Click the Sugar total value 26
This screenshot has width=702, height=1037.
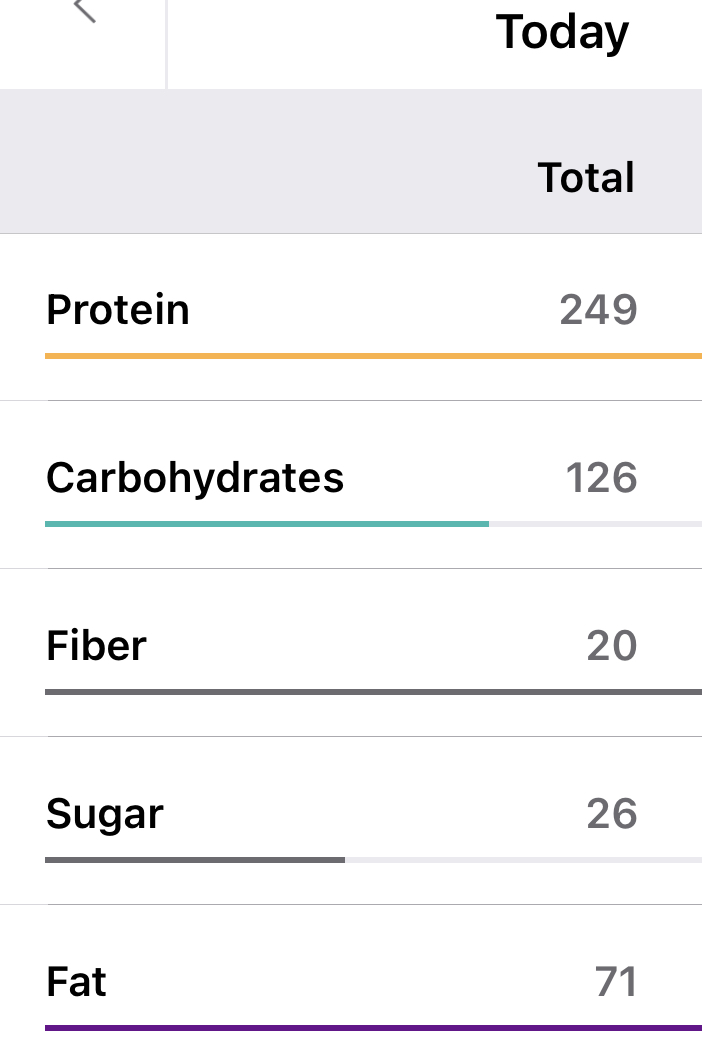click(x=611, y=814)
